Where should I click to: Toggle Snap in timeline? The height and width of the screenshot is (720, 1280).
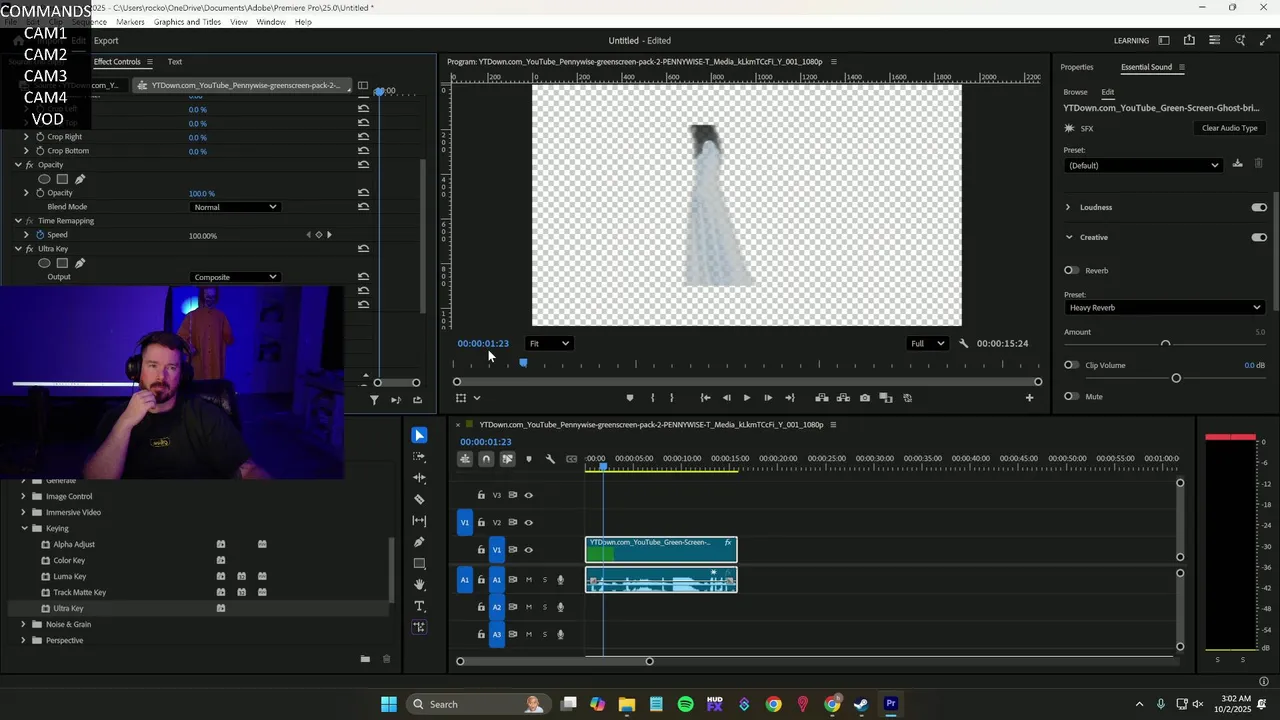click(x=486, y=459)
